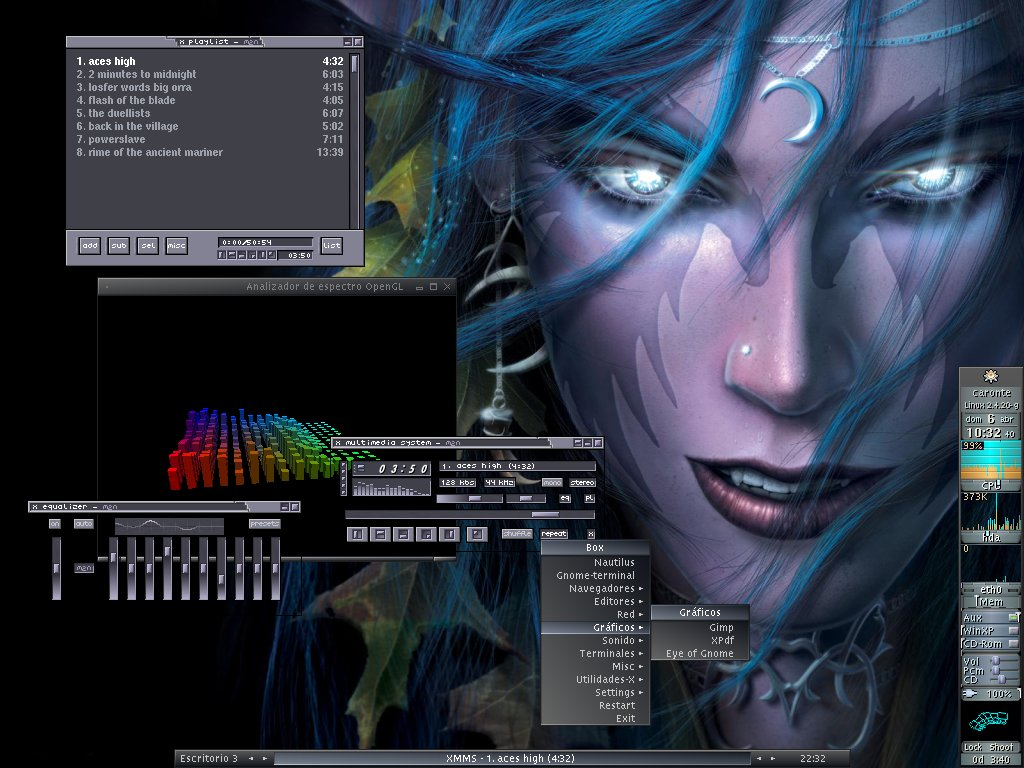Click the list button in the playlist
This screenshot has height=768, width=1024.
pos(332,246)
